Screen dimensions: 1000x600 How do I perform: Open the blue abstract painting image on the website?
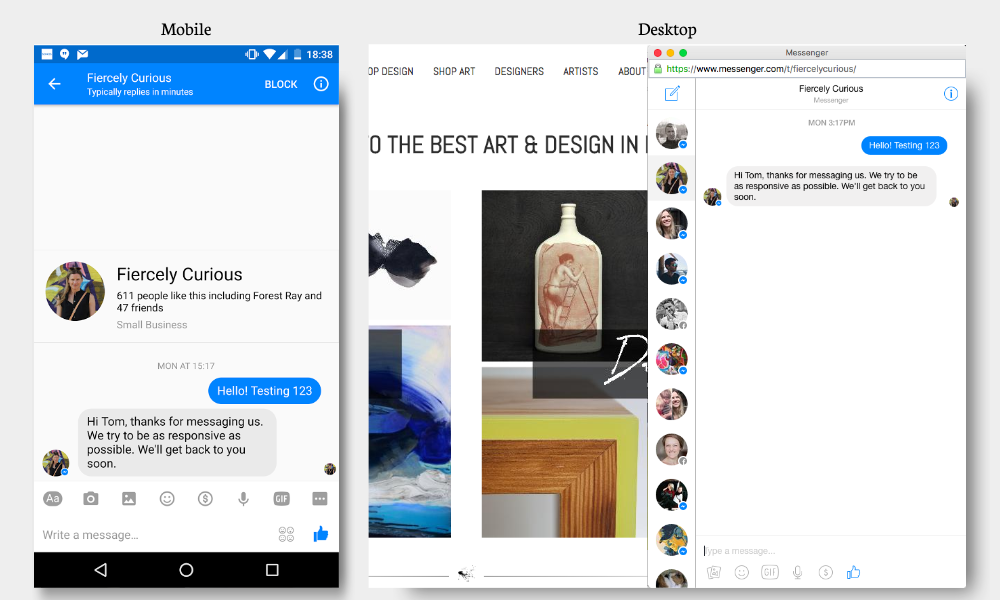pos(409,432)
